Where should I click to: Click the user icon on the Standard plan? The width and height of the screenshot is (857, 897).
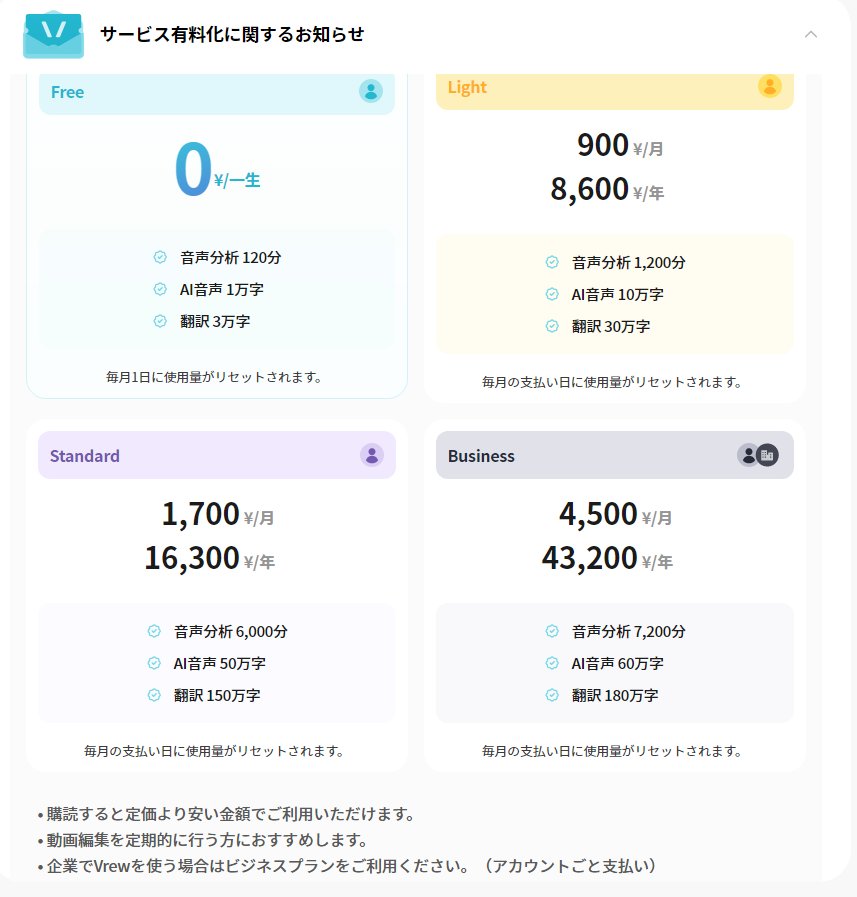click(x=370, y=455)
